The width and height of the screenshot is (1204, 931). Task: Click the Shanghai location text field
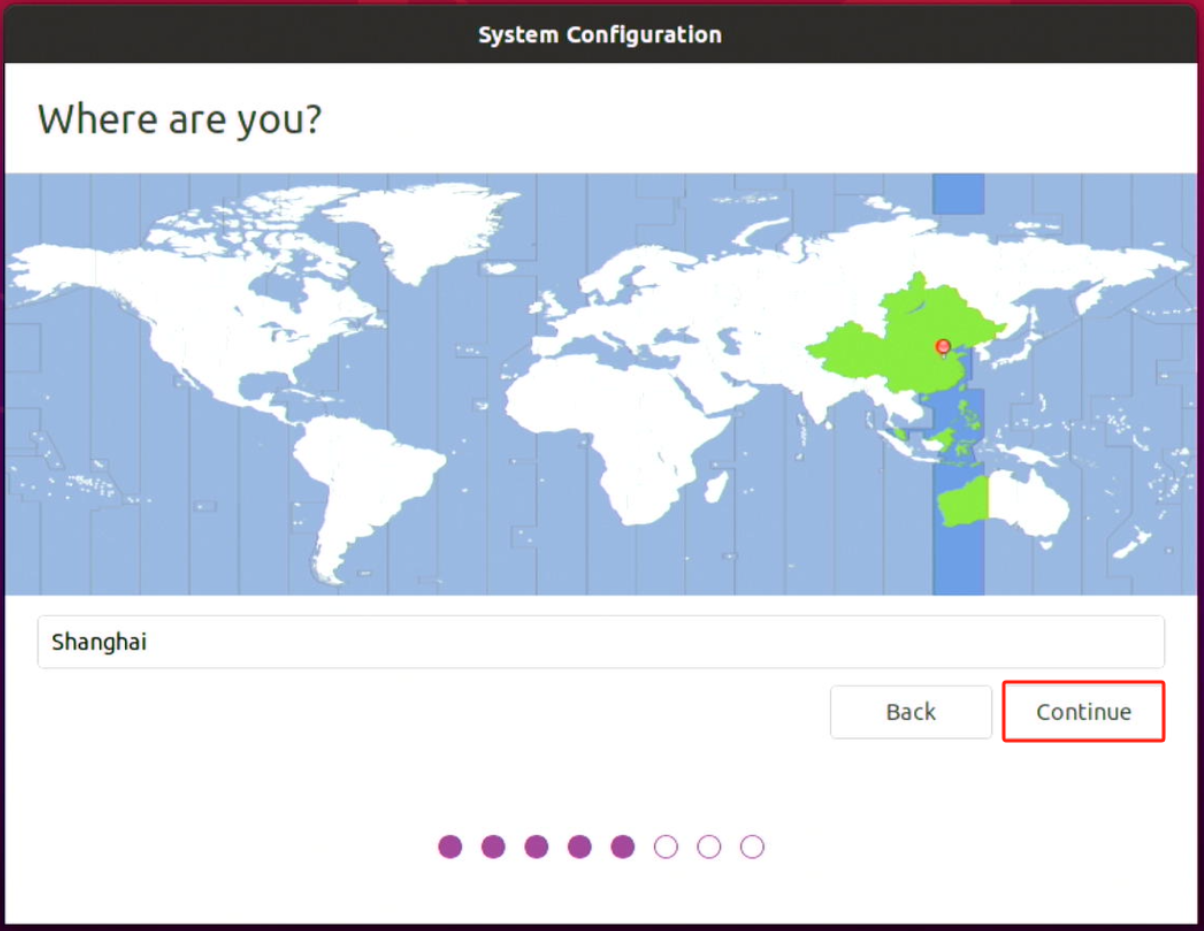(600, 642)
